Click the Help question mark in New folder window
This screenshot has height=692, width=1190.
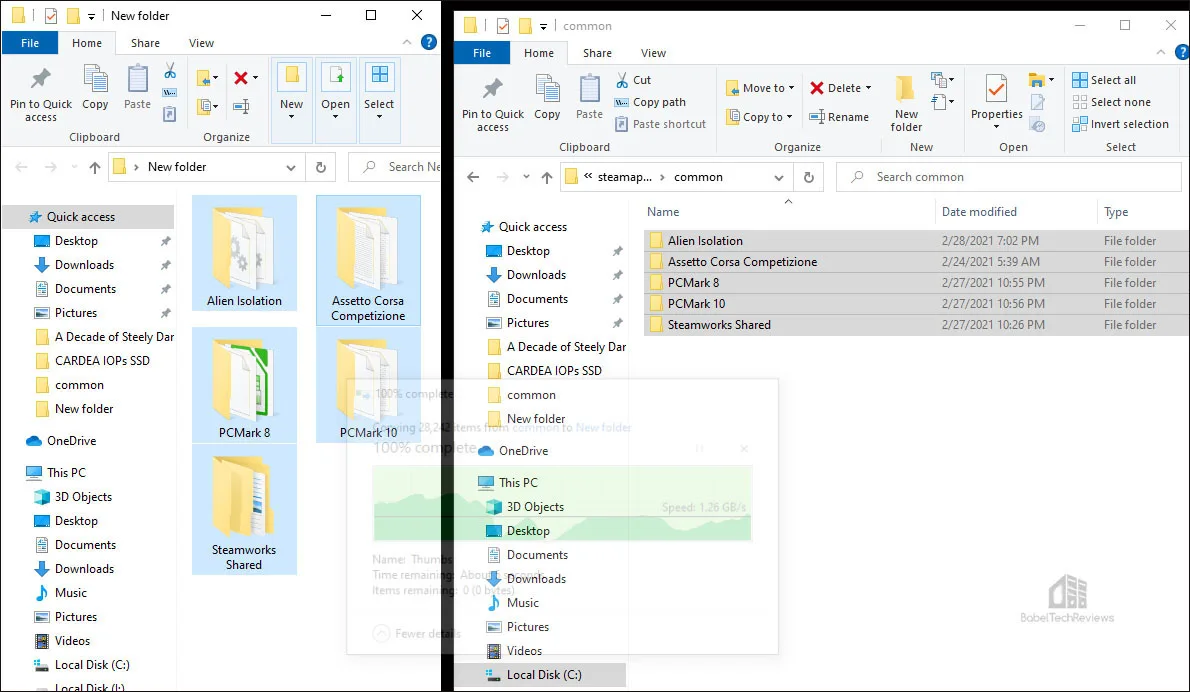click(x=429, y=42)
